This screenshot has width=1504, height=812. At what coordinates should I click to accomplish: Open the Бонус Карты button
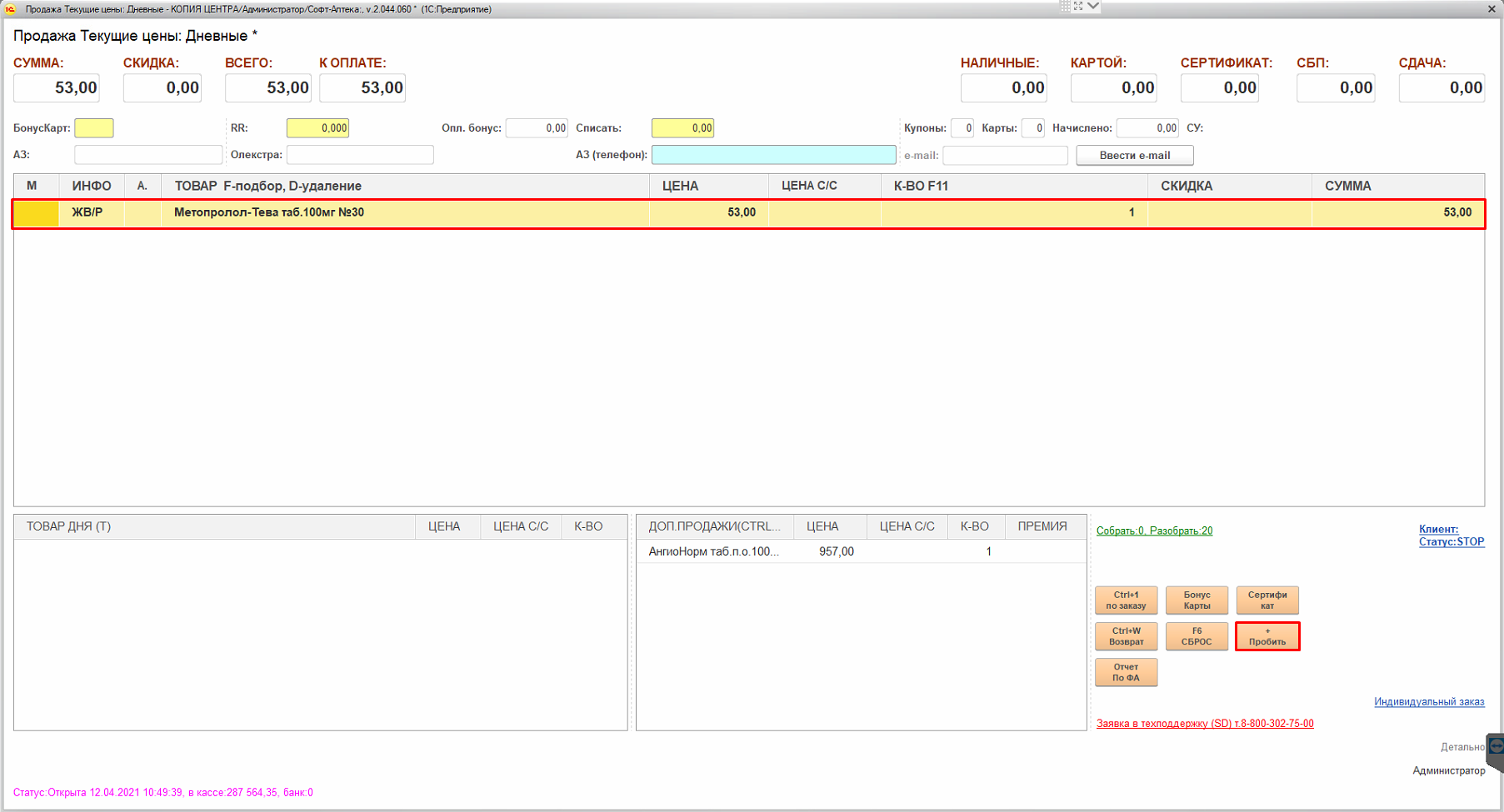pos(1197,600)
